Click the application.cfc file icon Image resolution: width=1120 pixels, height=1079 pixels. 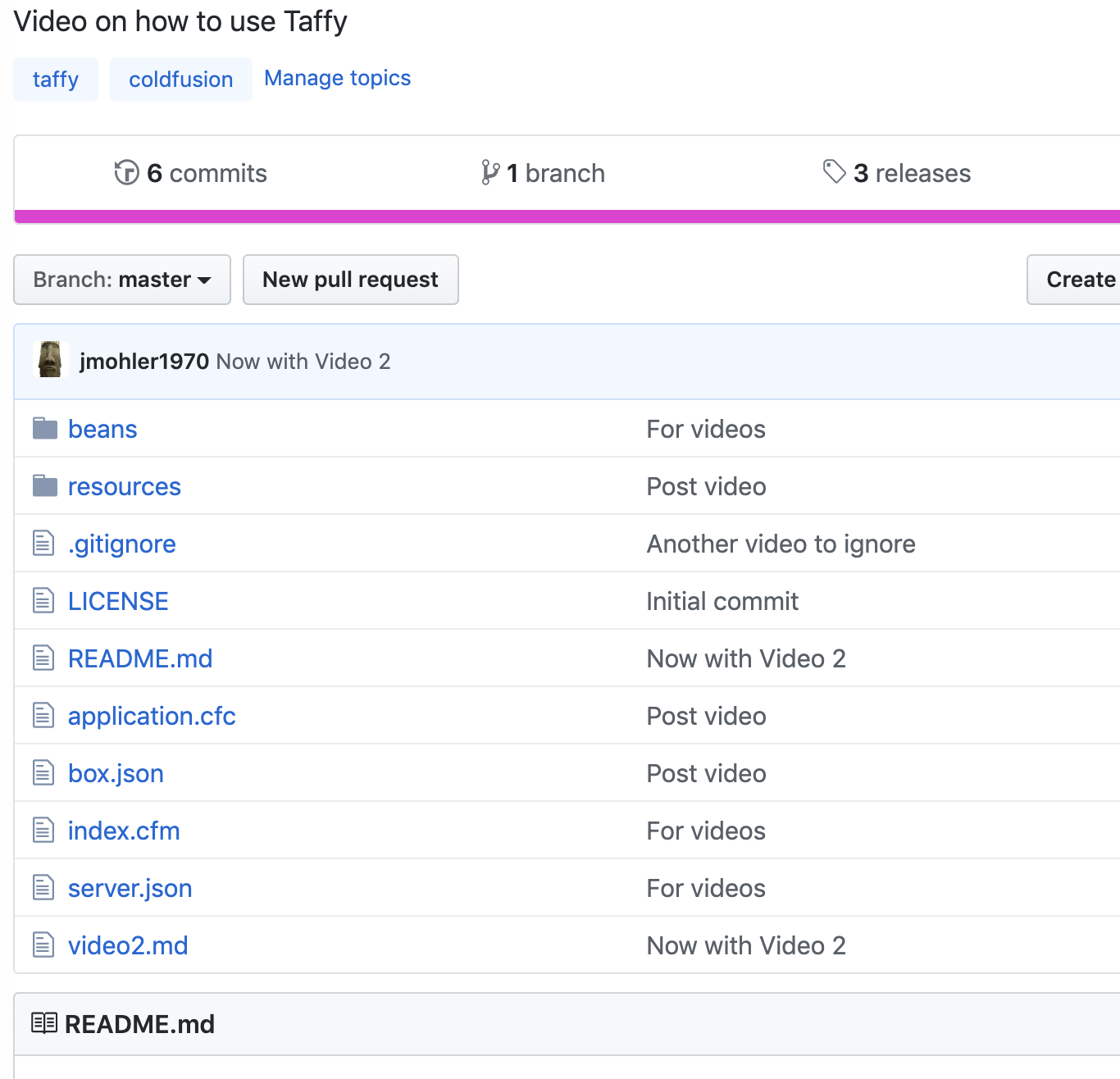coord(43,715)
